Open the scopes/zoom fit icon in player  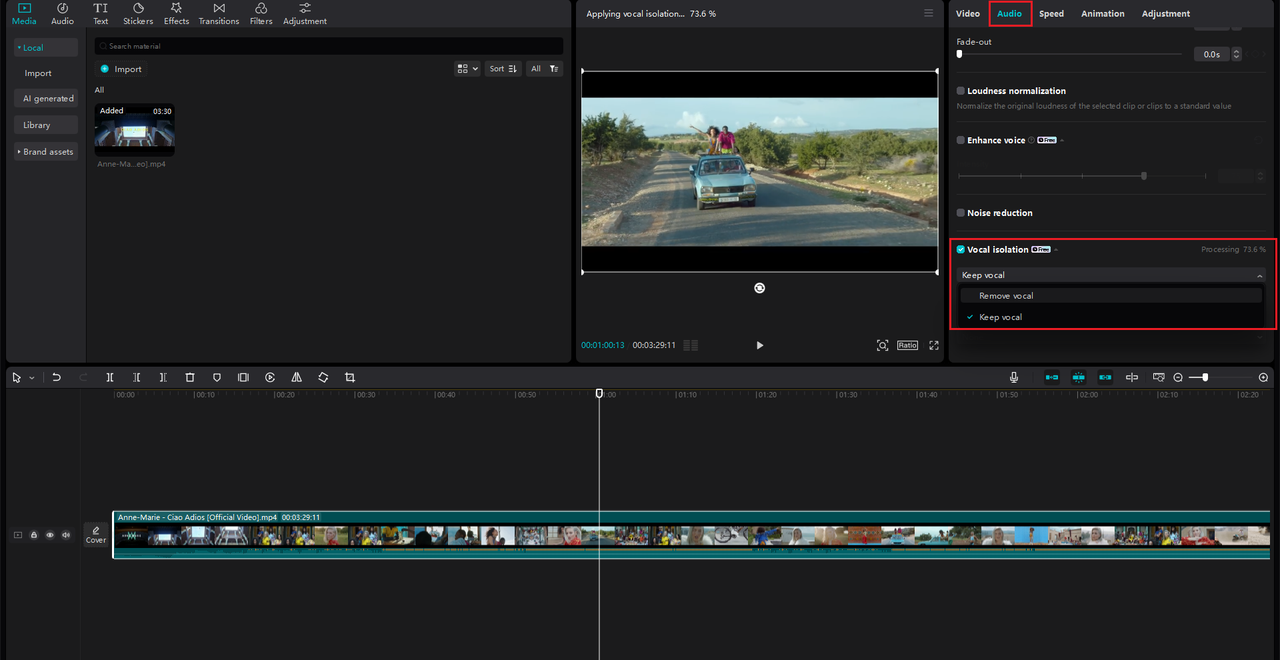[882, 345]
